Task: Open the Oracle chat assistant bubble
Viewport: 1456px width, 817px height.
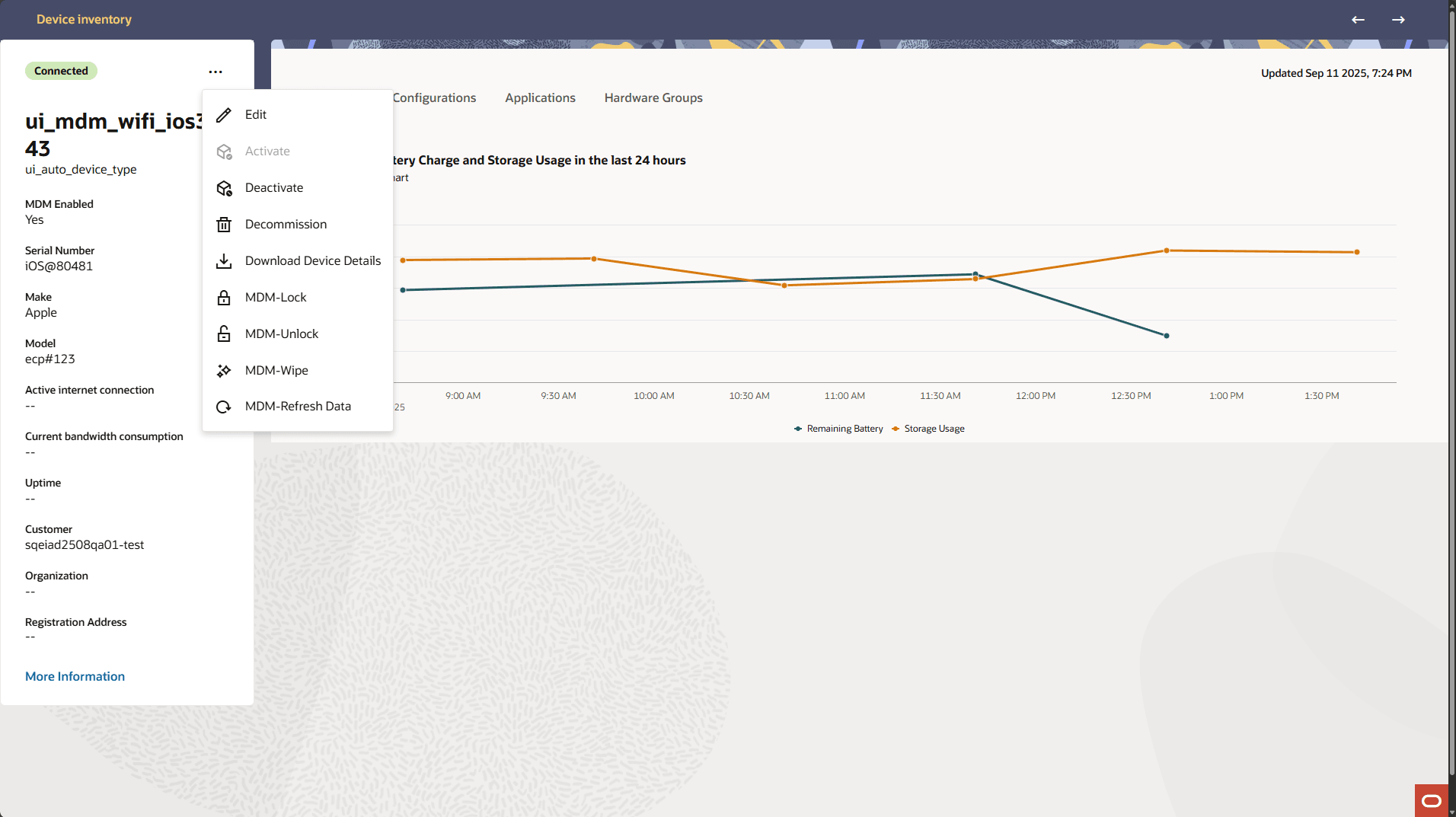Action: [x=1431, y=799]
